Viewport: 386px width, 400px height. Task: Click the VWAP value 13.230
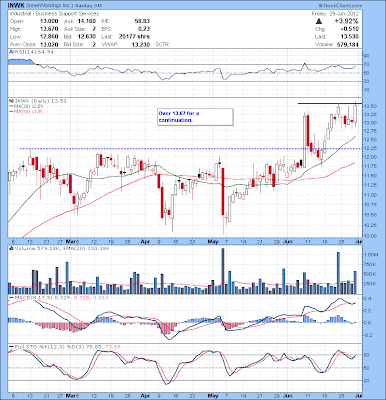141,44
